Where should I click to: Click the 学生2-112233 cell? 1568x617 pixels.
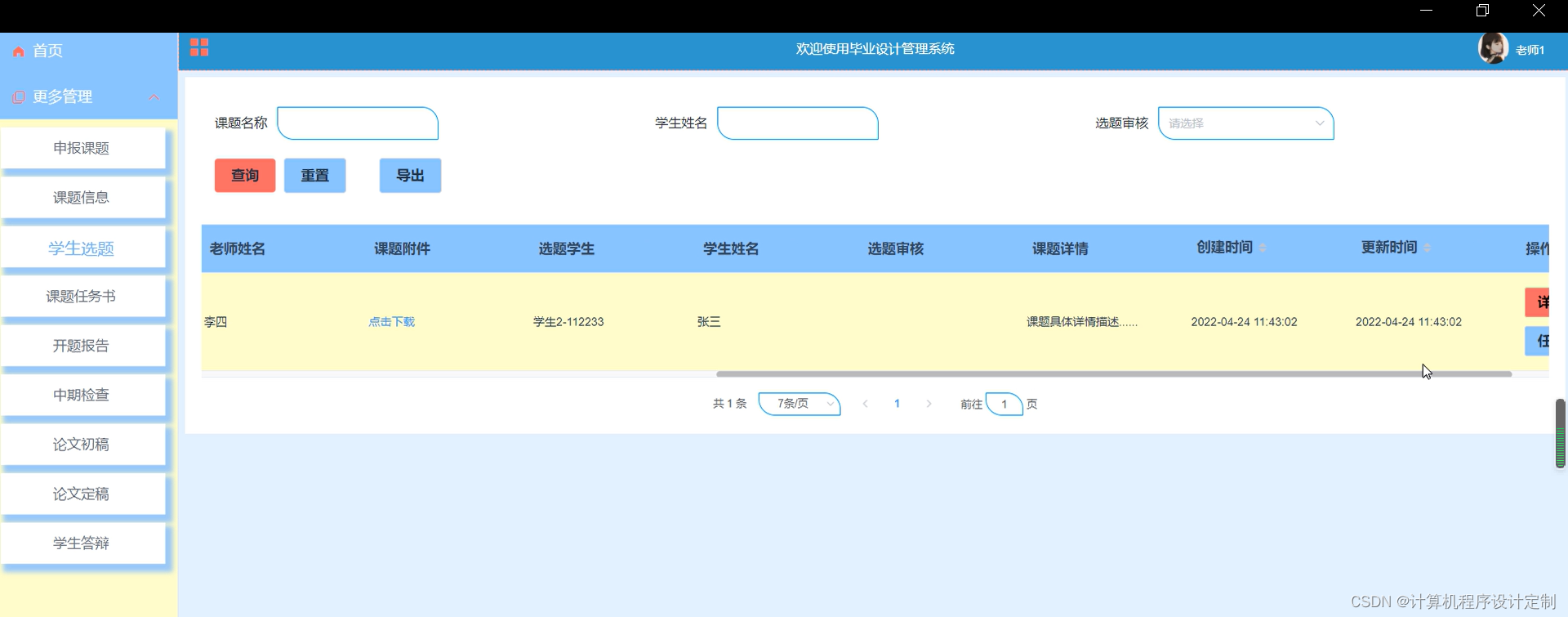568,322
